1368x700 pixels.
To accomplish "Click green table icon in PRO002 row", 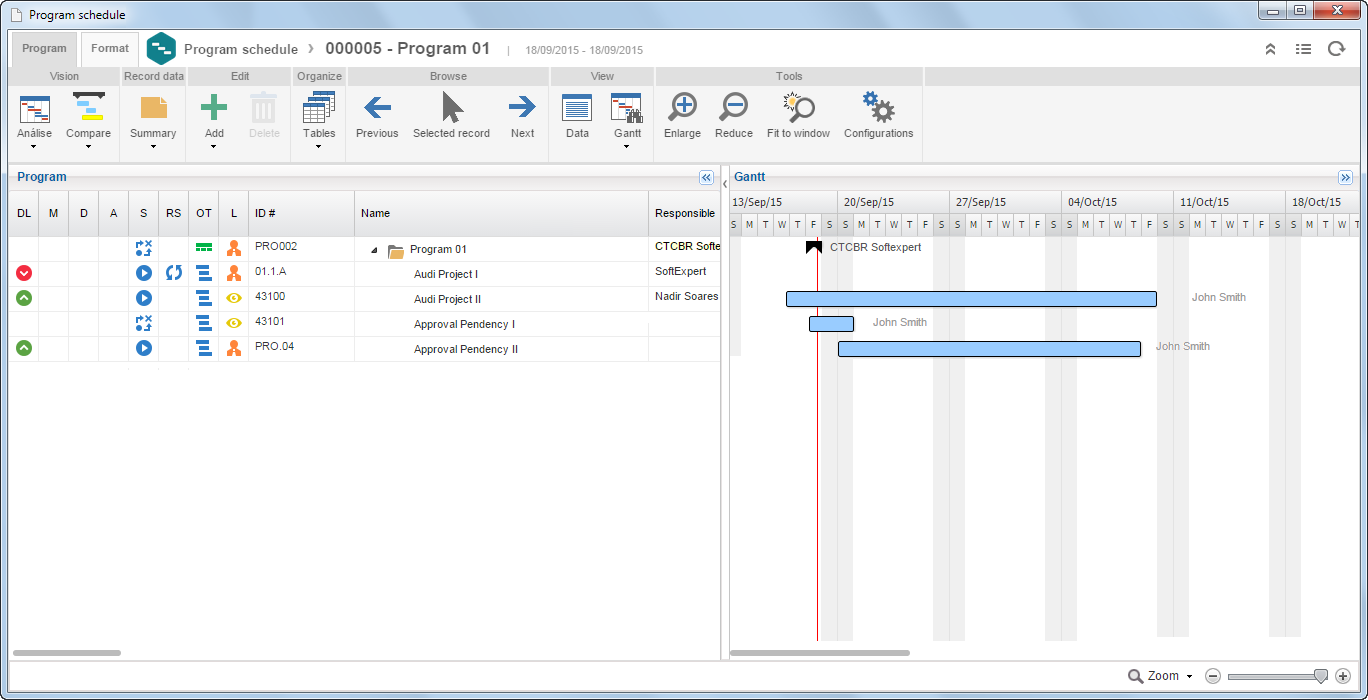I will (204, 247).
